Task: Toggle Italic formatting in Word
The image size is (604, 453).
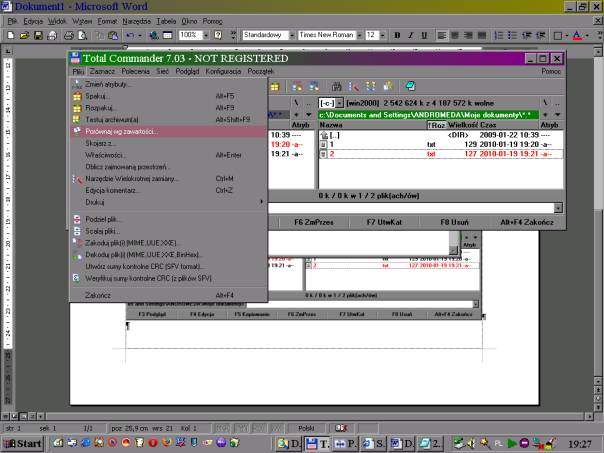Action: pos(411,35)
